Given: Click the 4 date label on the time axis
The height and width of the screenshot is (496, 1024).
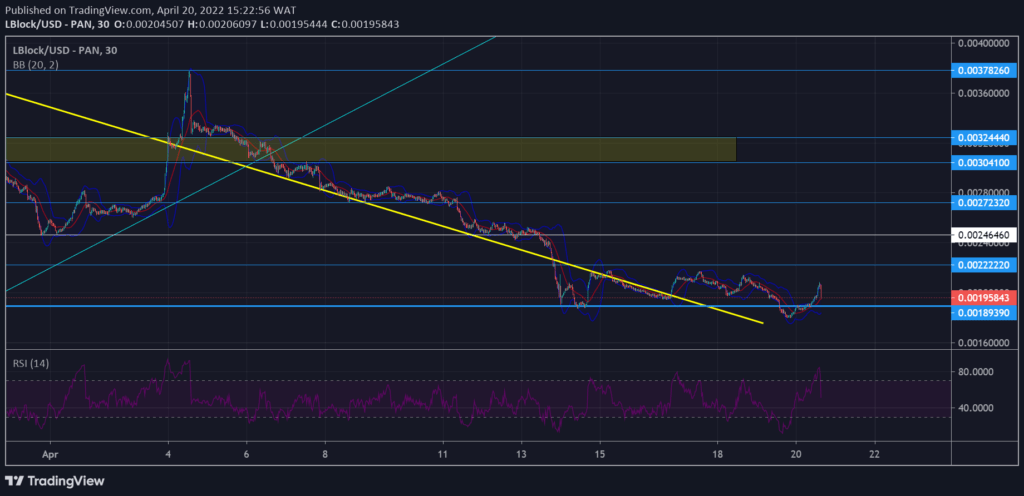Looking at the screenshot, I should [168, 452].
